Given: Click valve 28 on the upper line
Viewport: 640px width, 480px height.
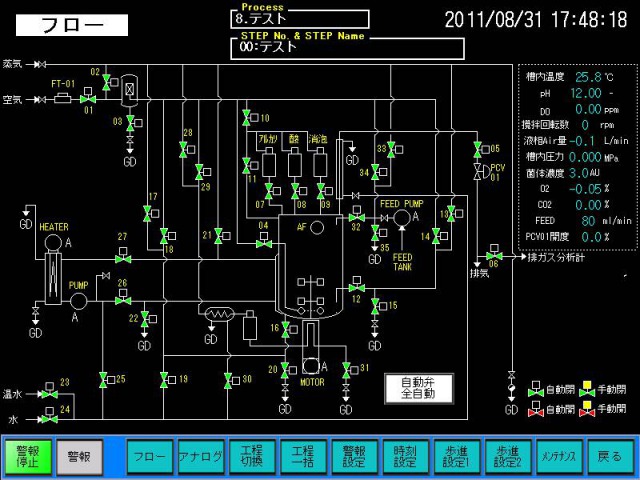Looking at the screenshot, I should click(x=187, y=149).
